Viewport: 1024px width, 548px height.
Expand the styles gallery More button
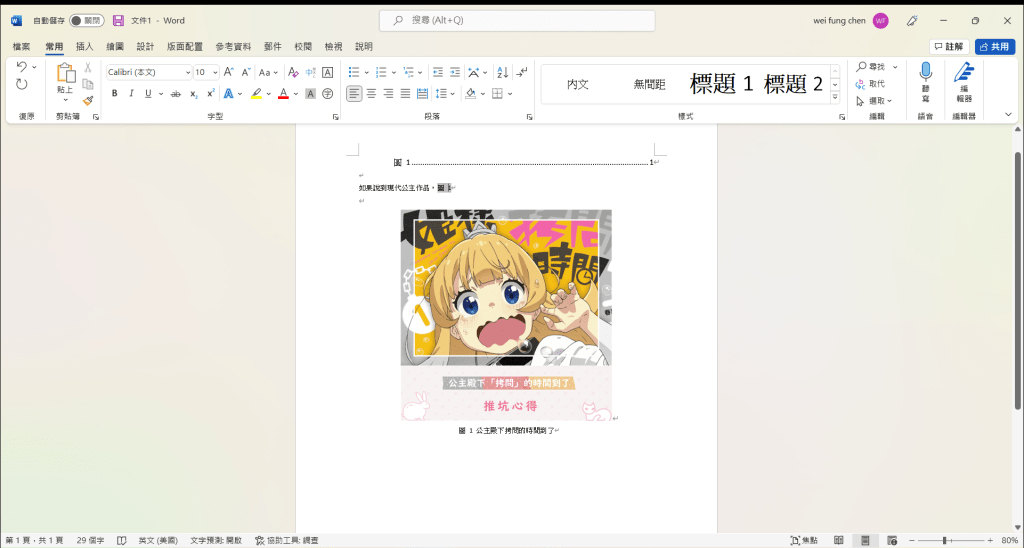(x=835, y=97)
